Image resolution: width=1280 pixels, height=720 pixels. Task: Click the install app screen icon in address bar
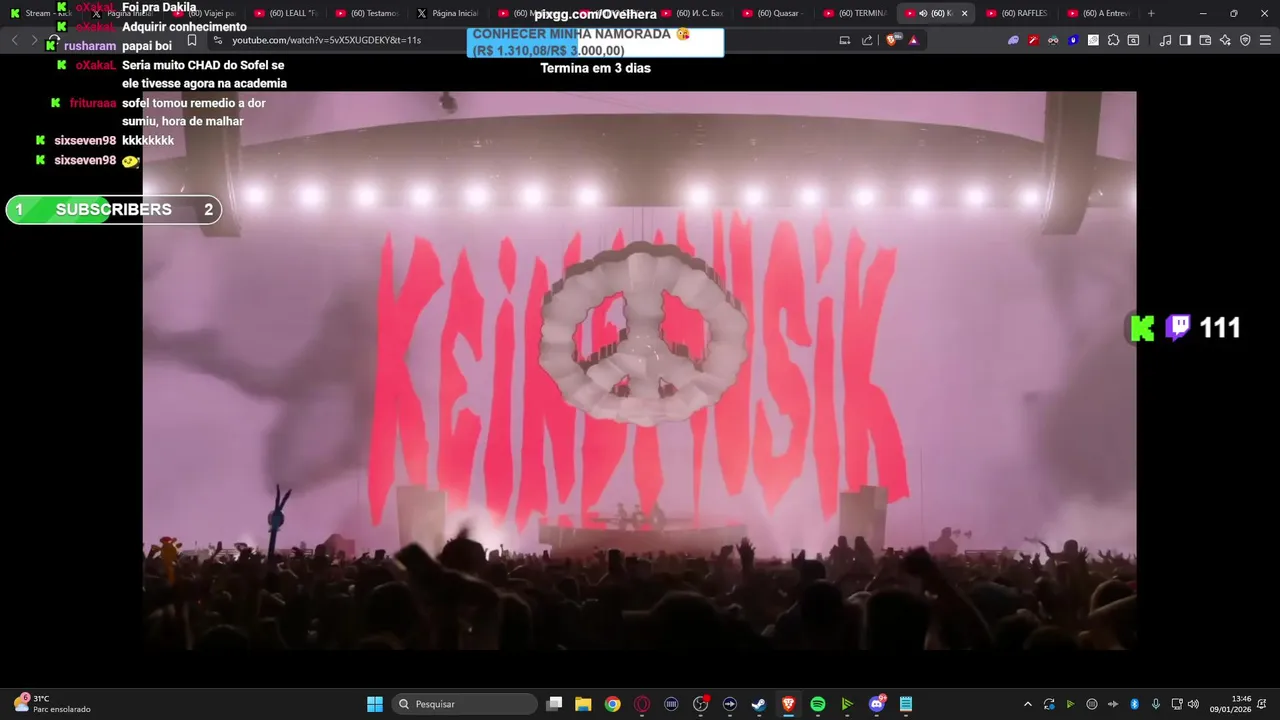point(845,40)
